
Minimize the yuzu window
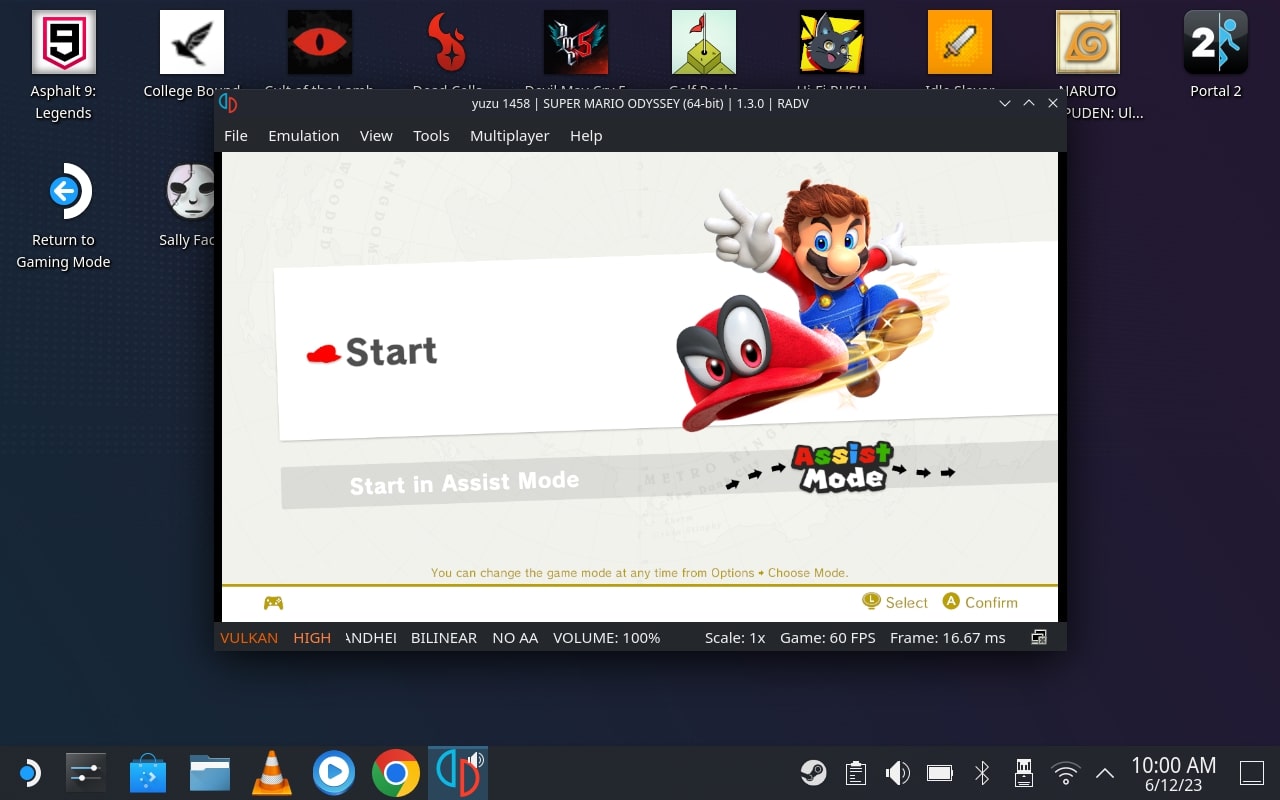pos(1004,103)
